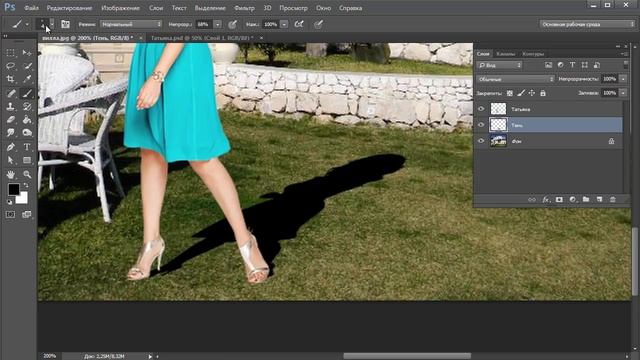This screenshot has height=360, width=640.
Task: Switch to the Каналы panel tab
Action: pos(506,53)
